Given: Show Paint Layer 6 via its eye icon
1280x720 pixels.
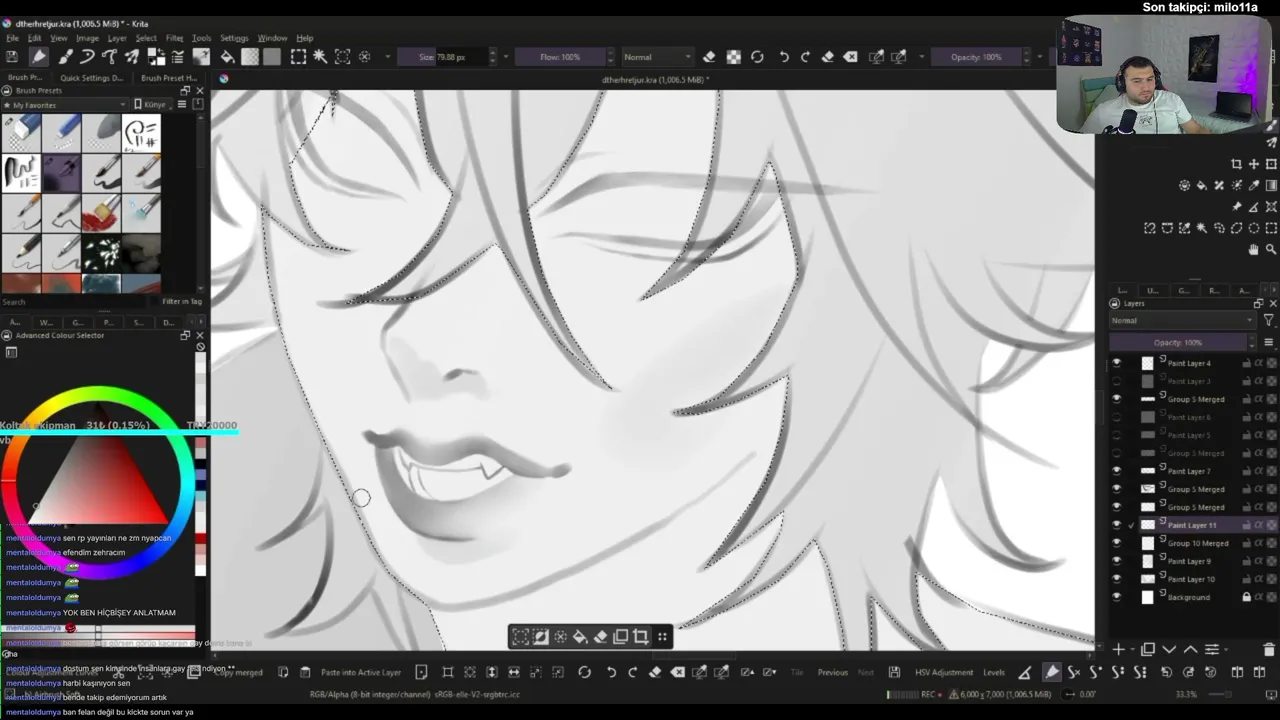Looking at the screenshot, I should coord(1117,417).
